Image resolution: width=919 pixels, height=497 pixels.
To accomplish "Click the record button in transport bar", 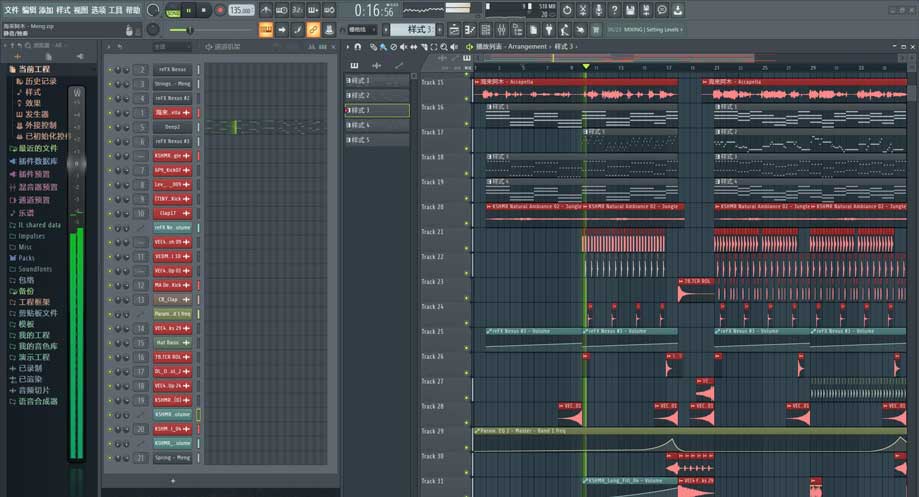I will (219, 10).
